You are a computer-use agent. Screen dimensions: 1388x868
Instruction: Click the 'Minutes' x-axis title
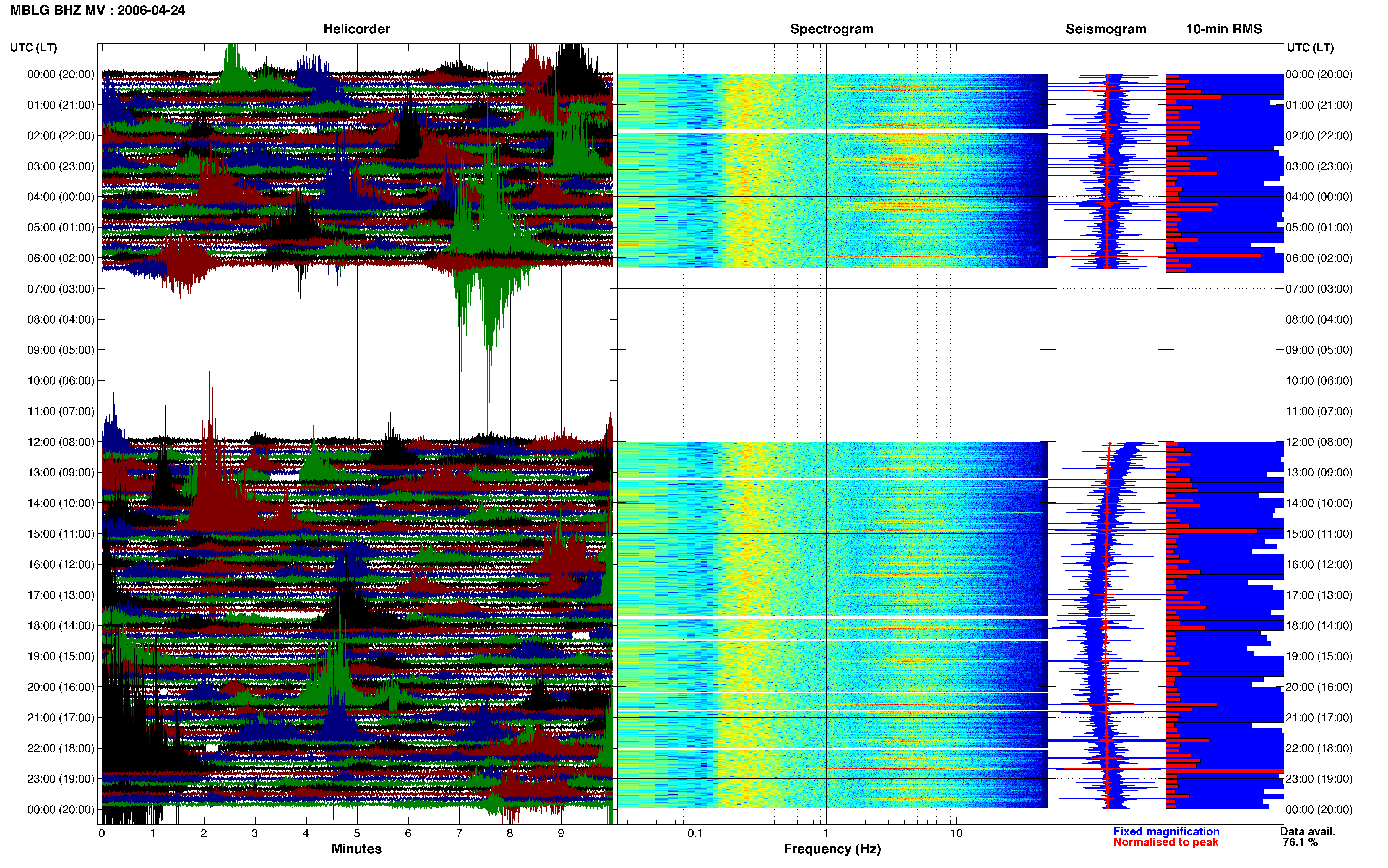point(356,848)
